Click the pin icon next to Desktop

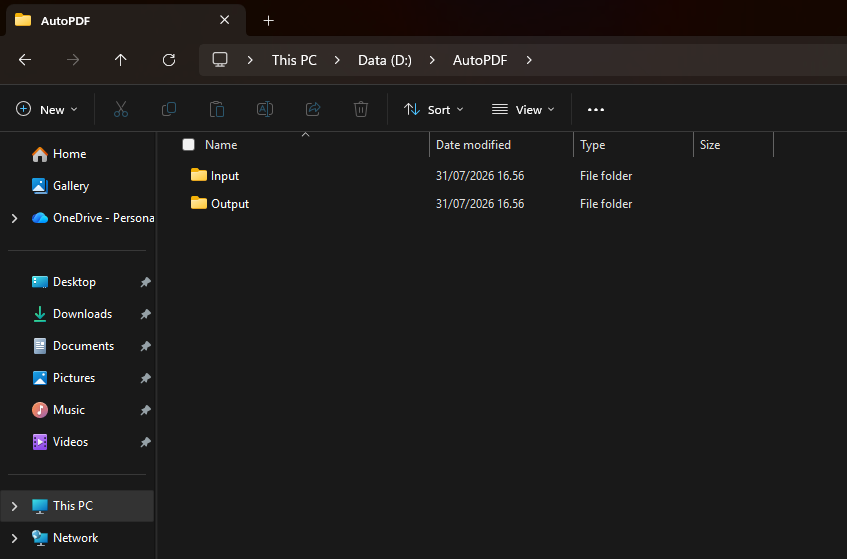145,282
